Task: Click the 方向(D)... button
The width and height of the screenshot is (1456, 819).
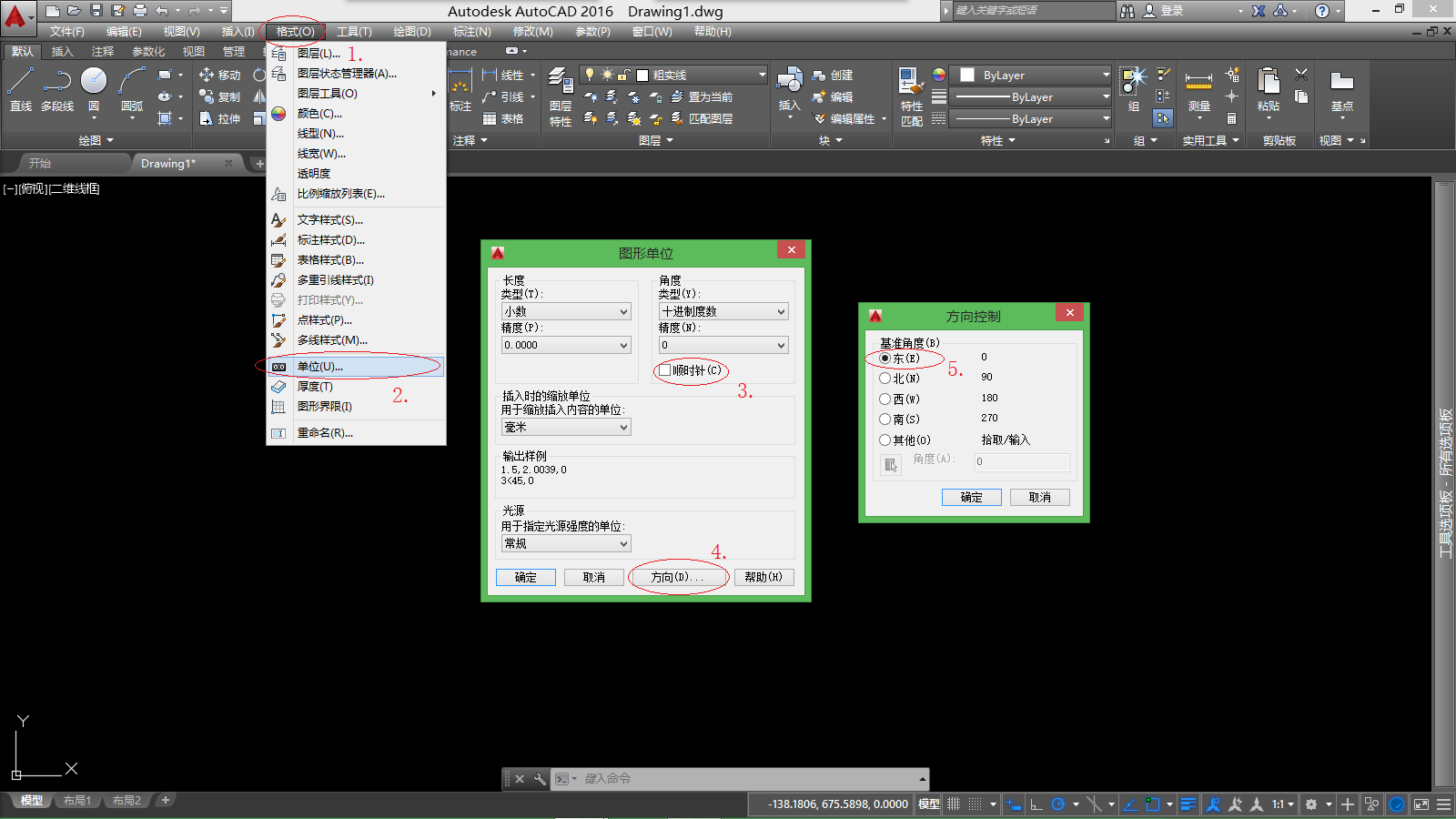Action: click(678, 578)
